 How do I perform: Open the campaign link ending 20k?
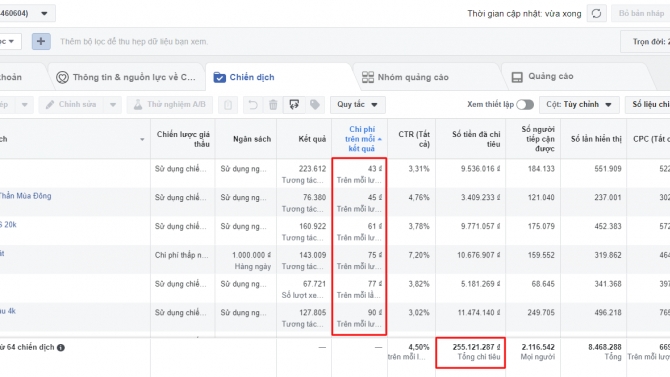(x=8, y=225)
